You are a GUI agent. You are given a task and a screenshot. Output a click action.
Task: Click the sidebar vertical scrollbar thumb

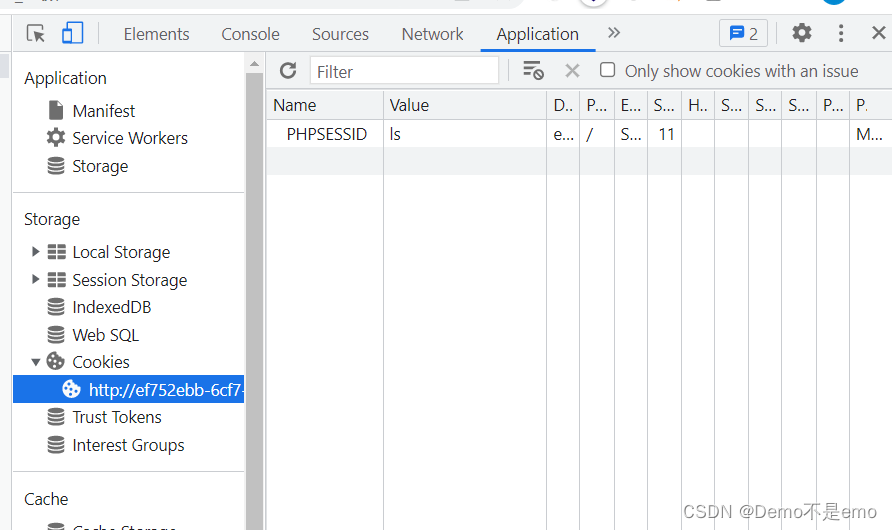[254, 301]
